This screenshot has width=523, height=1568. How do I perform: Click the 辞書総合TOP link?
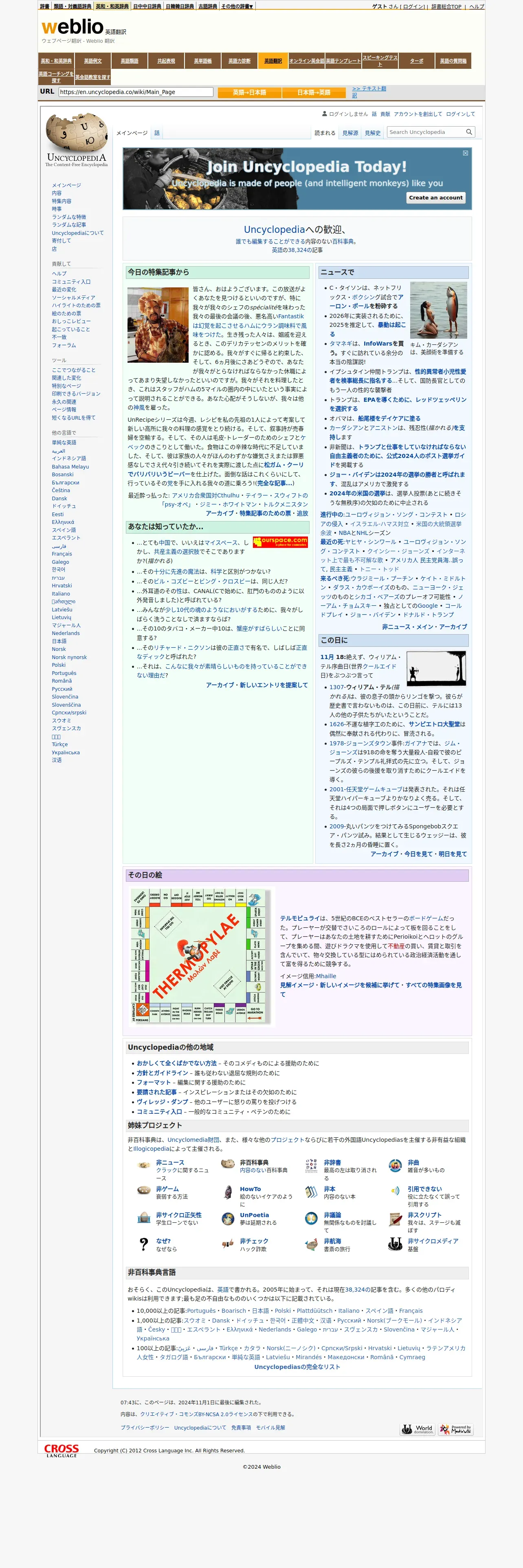point(446,7)
